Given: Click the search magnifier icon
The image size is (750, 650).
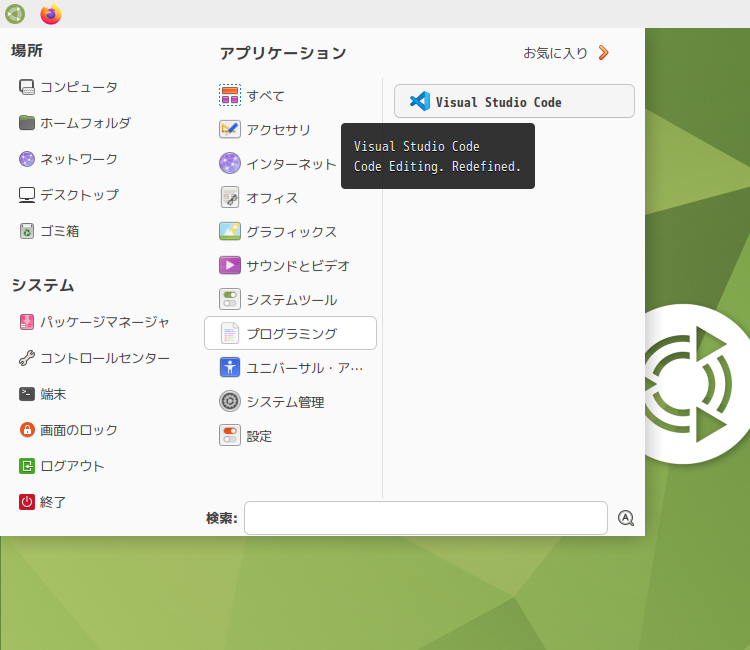Looking at the screenshot, I should (626, 518).
